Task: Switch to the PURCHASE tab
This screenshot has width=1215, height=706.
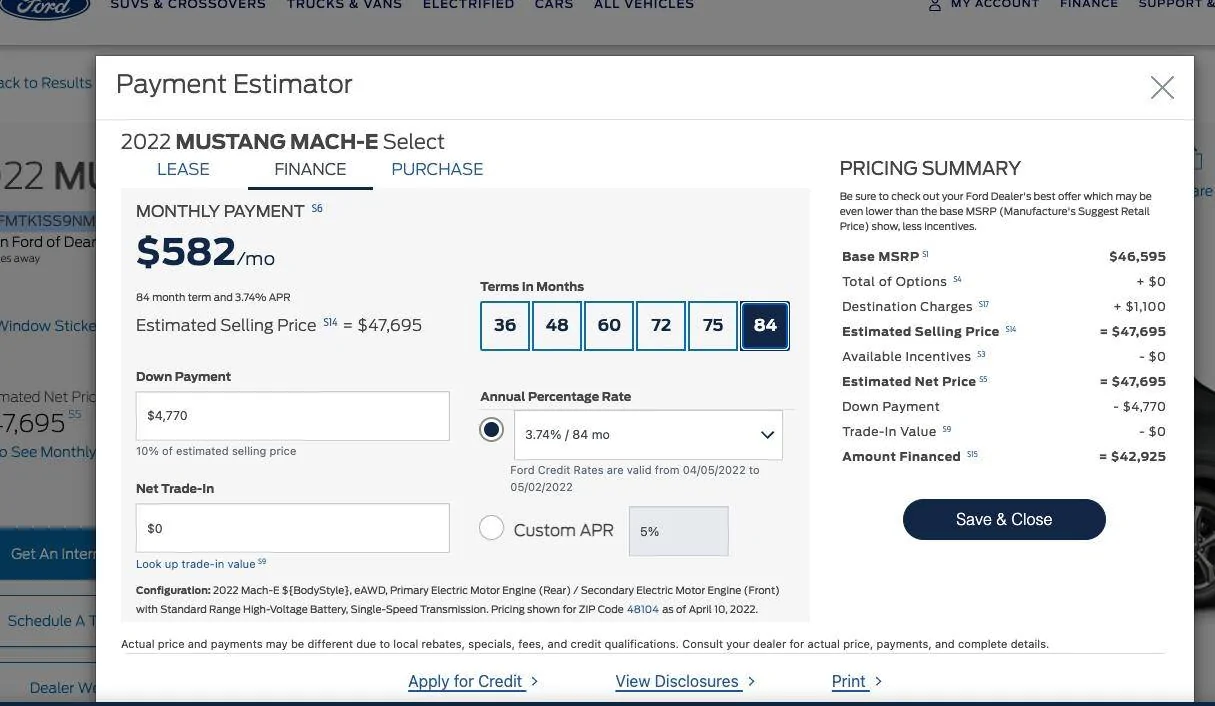Action: point(437,169)
